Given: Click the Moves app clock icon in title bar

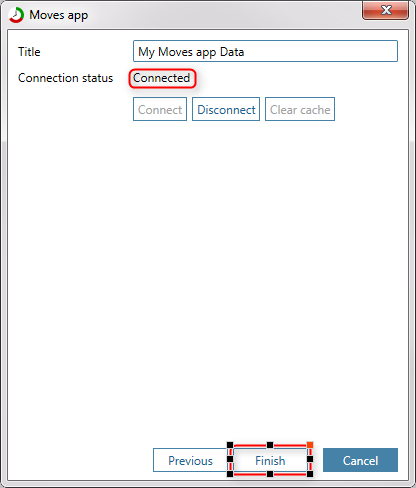Looking at the screenshot, I should (16, 15).
